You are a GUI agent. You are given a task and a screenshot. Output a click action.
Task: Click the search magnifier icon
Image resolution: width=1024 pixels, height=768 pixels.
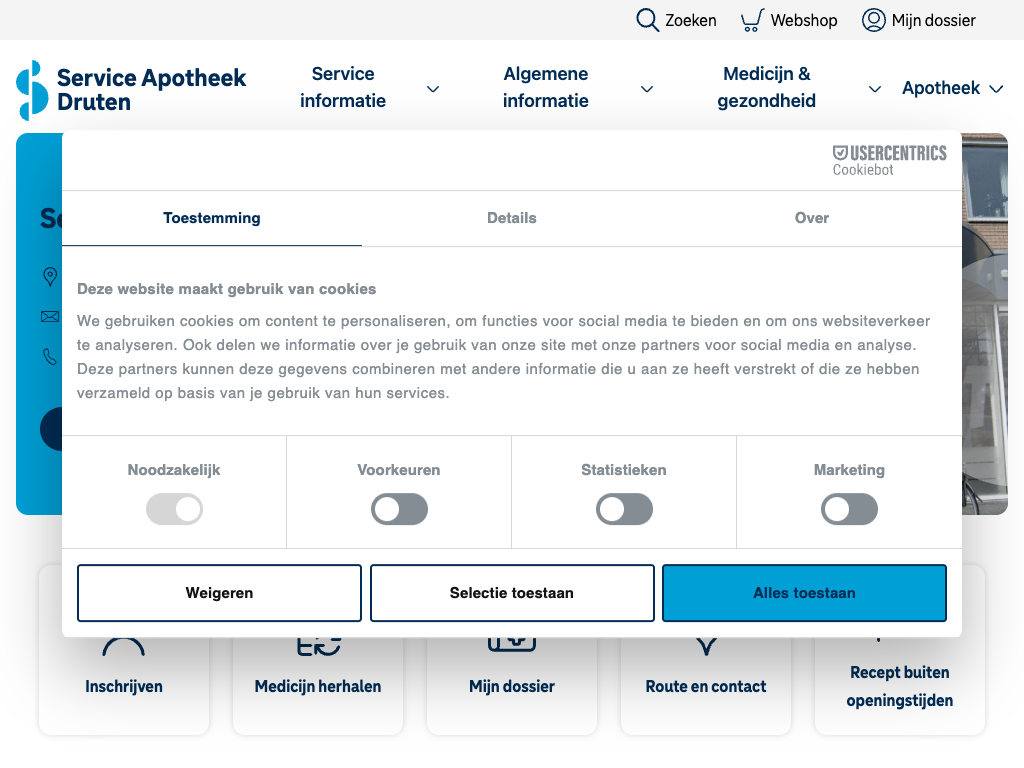click(x=647, y=20)
